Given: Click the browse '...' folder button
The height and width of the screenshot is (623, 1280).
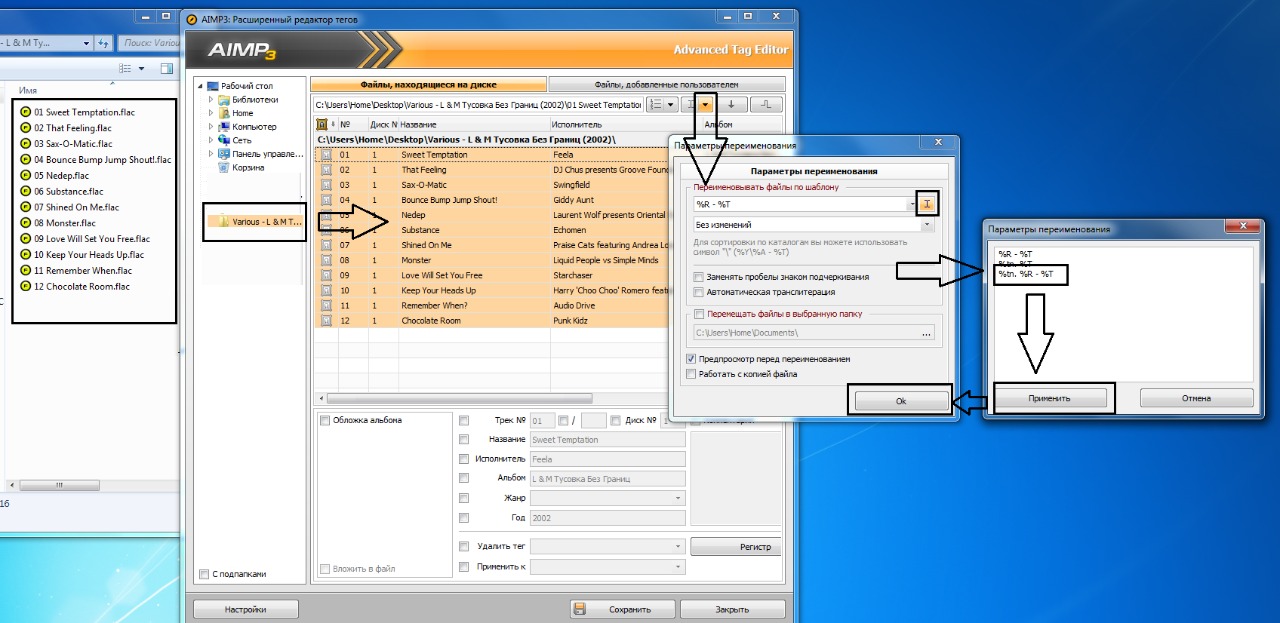Looking at the screenshot, I should 926,333.
